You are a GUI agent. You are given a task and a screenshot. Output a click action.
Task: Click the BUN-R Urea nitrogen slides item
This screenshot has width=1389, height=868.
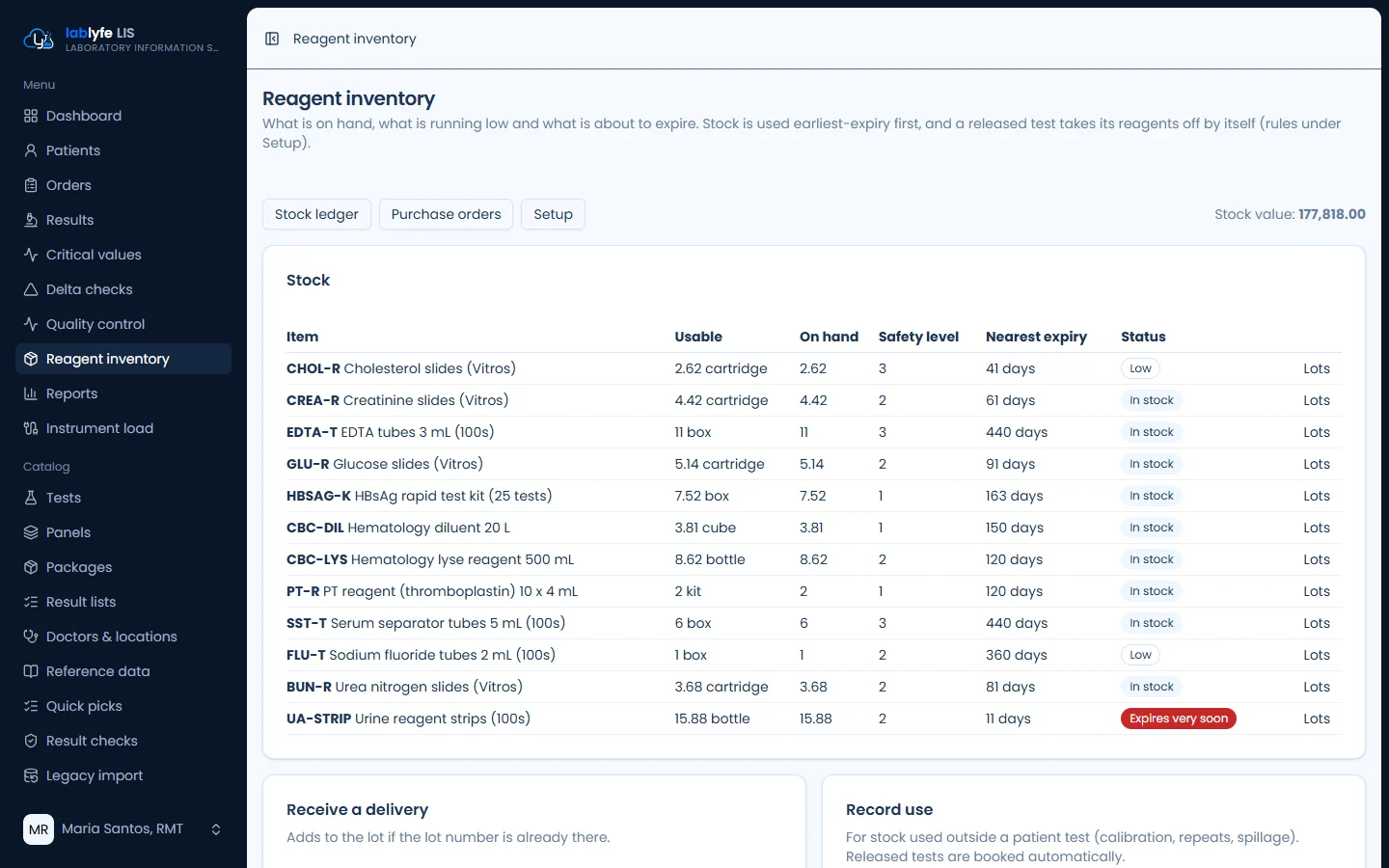point(404,687)
